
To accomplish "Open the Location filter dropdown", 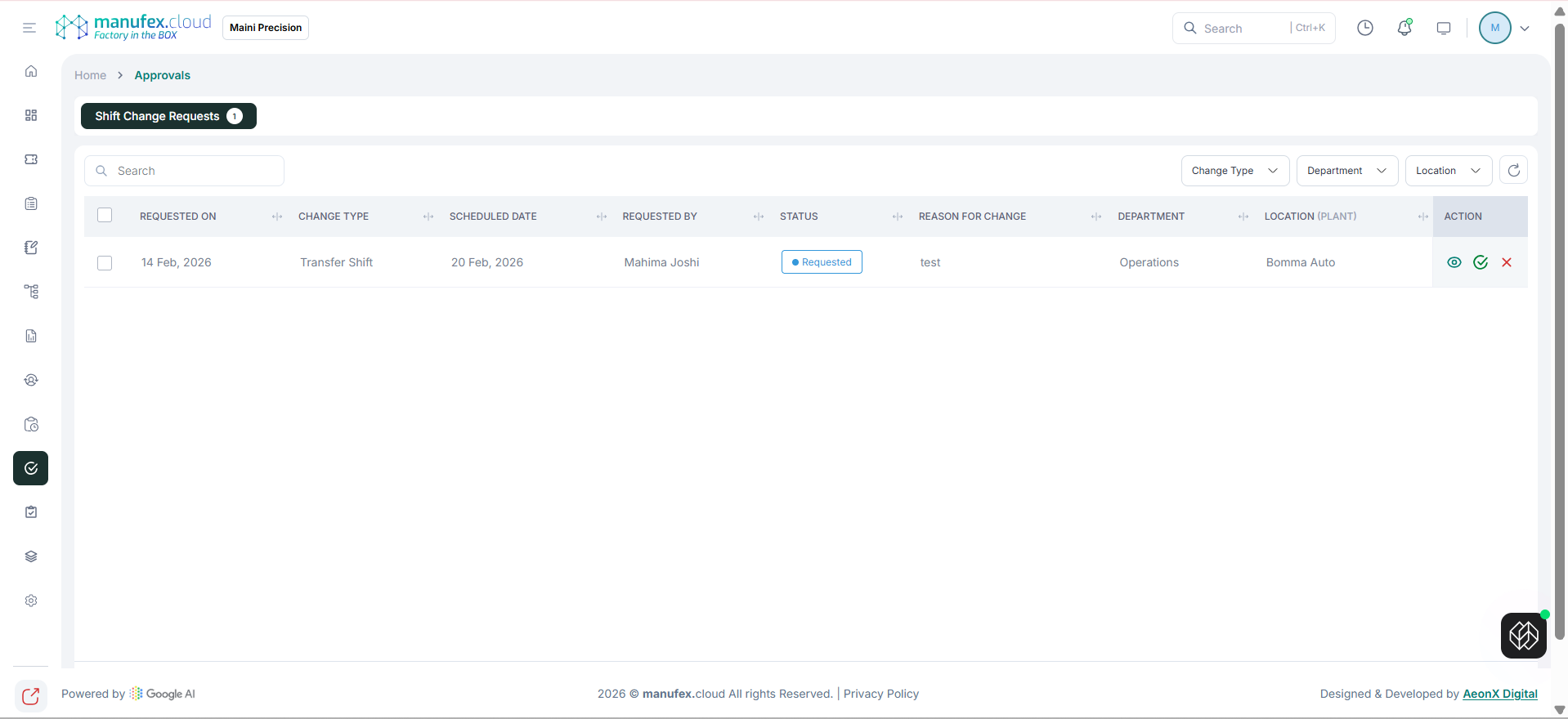I will [x=1448, y=171].
